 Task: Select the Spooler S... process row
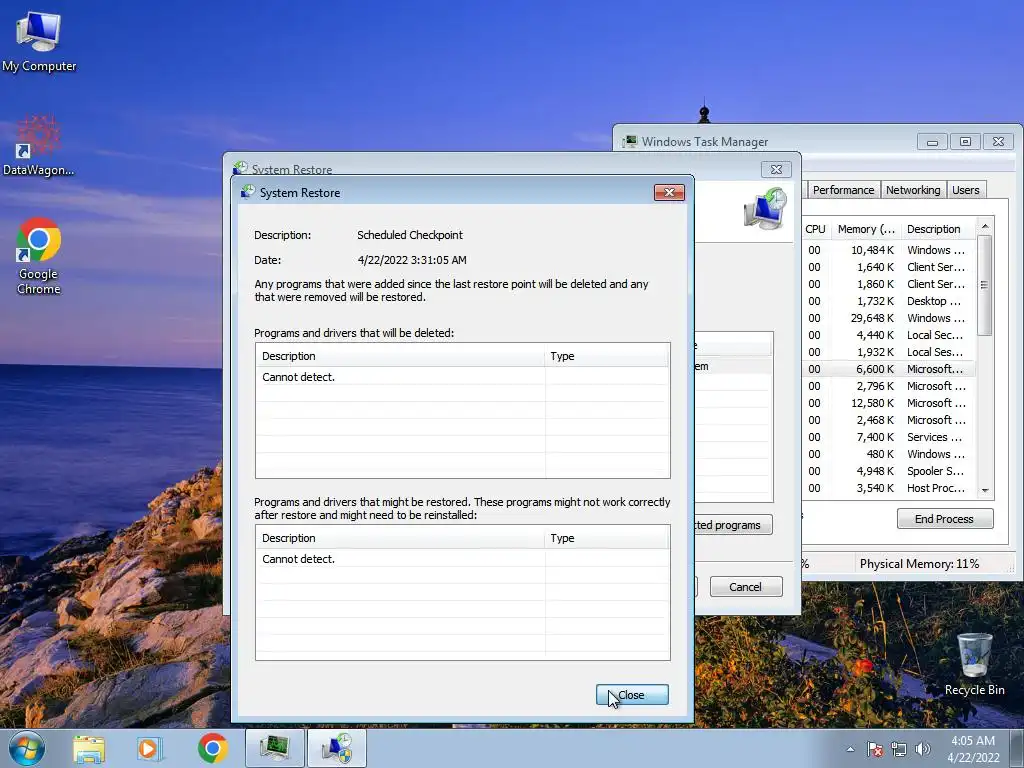coord(888,471)
